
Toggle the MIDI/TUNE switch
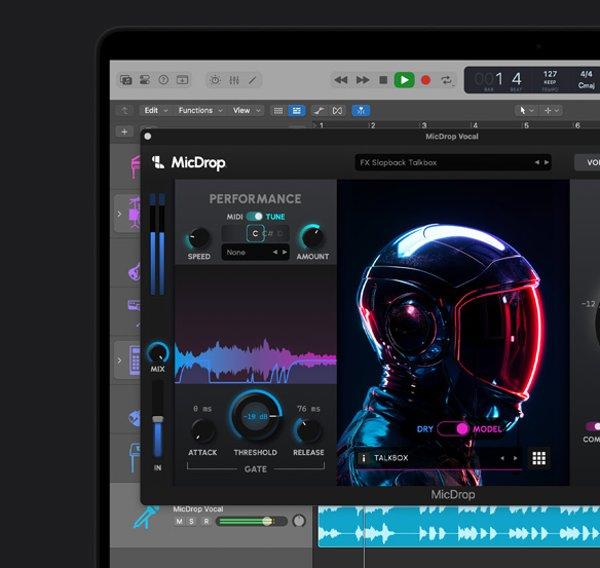255,216
